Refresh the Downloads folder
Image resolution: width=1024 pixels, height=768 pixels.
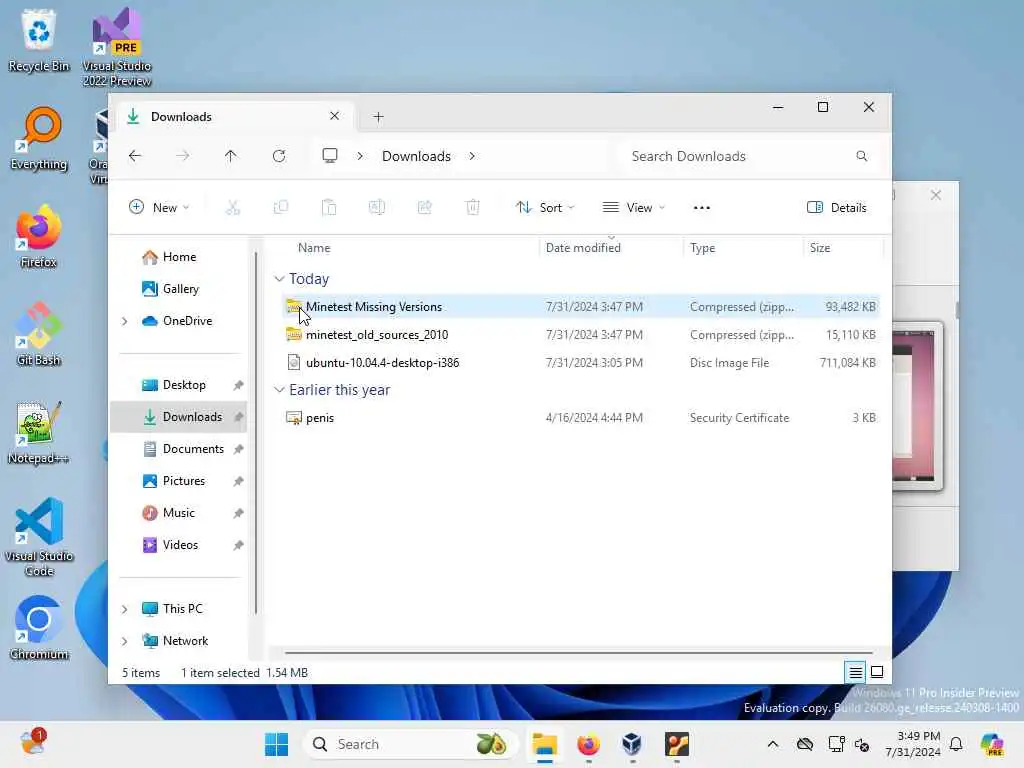[x=279, y=156]
